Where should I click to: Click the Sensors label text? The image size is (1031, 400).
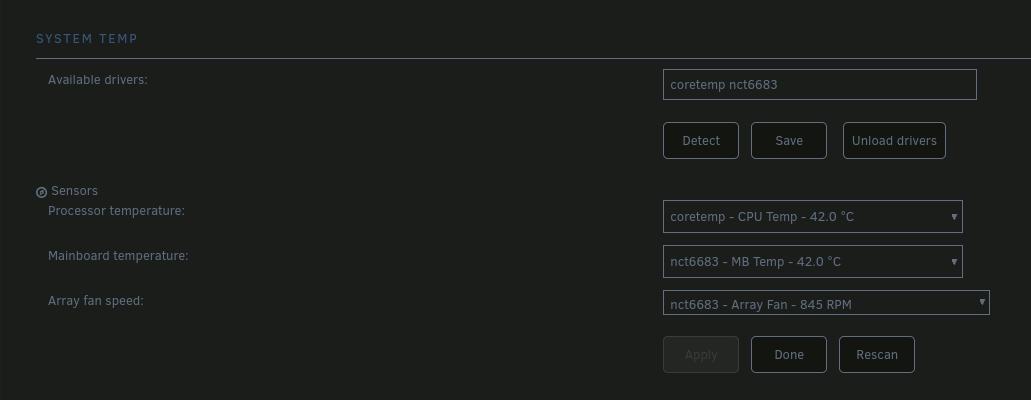coord(74,191)
